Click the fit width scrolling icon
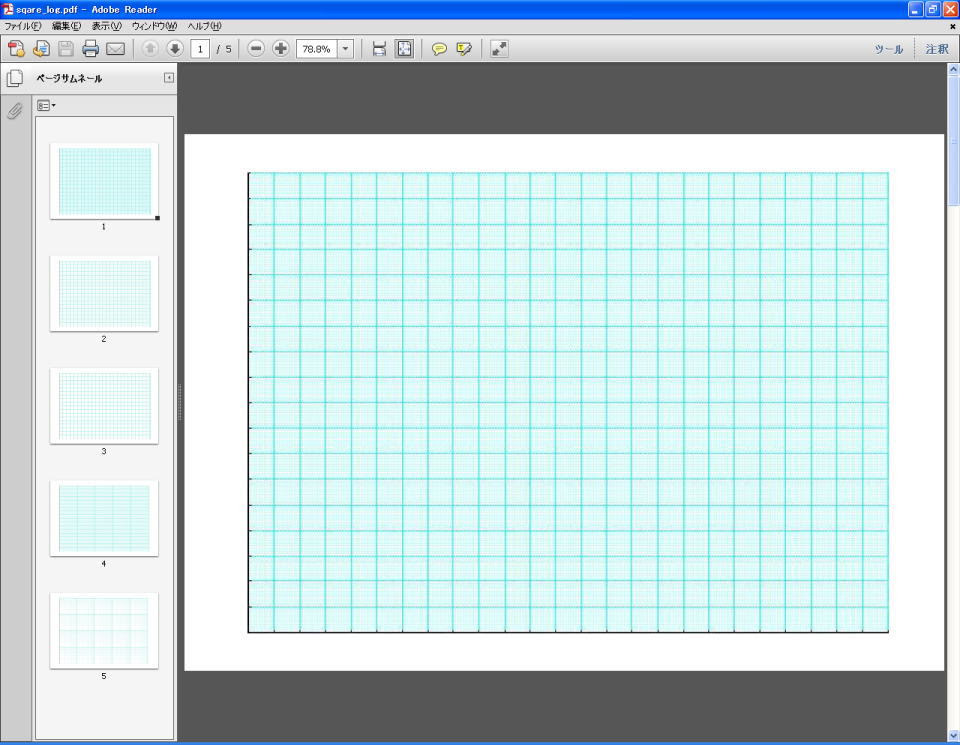The image size is (960, 745). click(380, 49)
